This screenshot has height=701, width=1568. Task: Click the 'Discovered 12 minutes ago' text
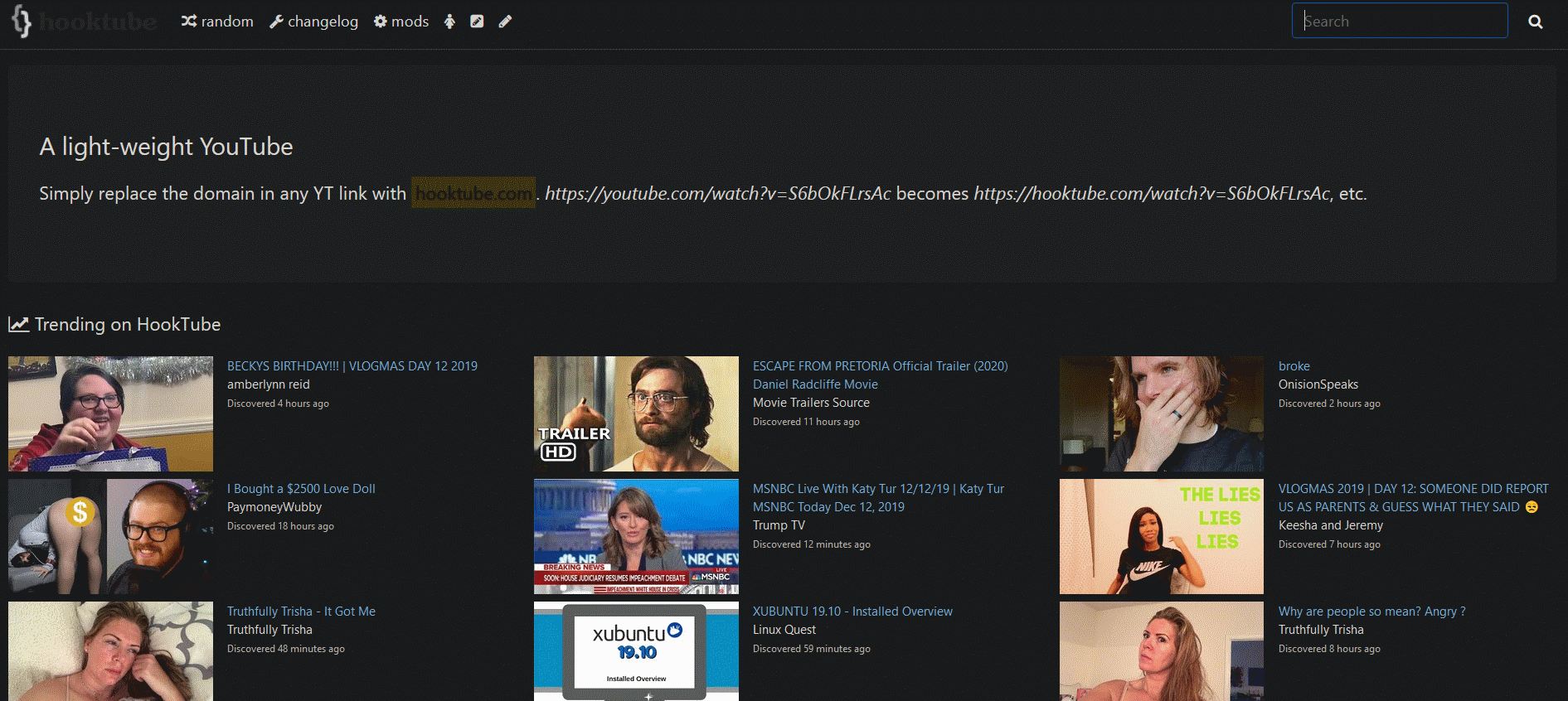812,544
